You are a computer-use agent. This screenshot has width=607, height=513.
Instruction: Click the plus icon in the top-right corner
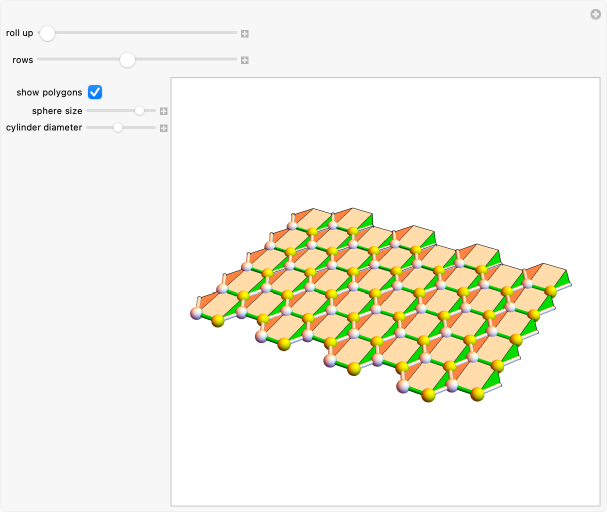595,14
